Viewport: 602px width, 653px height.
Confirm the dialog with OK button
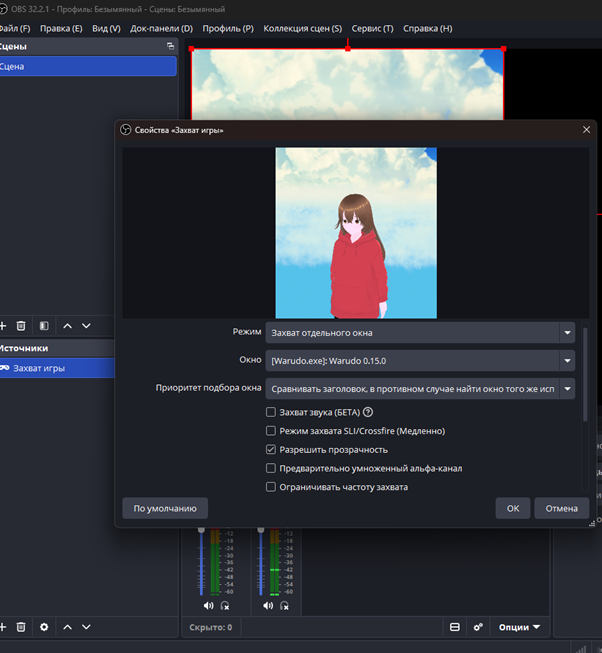513,508
